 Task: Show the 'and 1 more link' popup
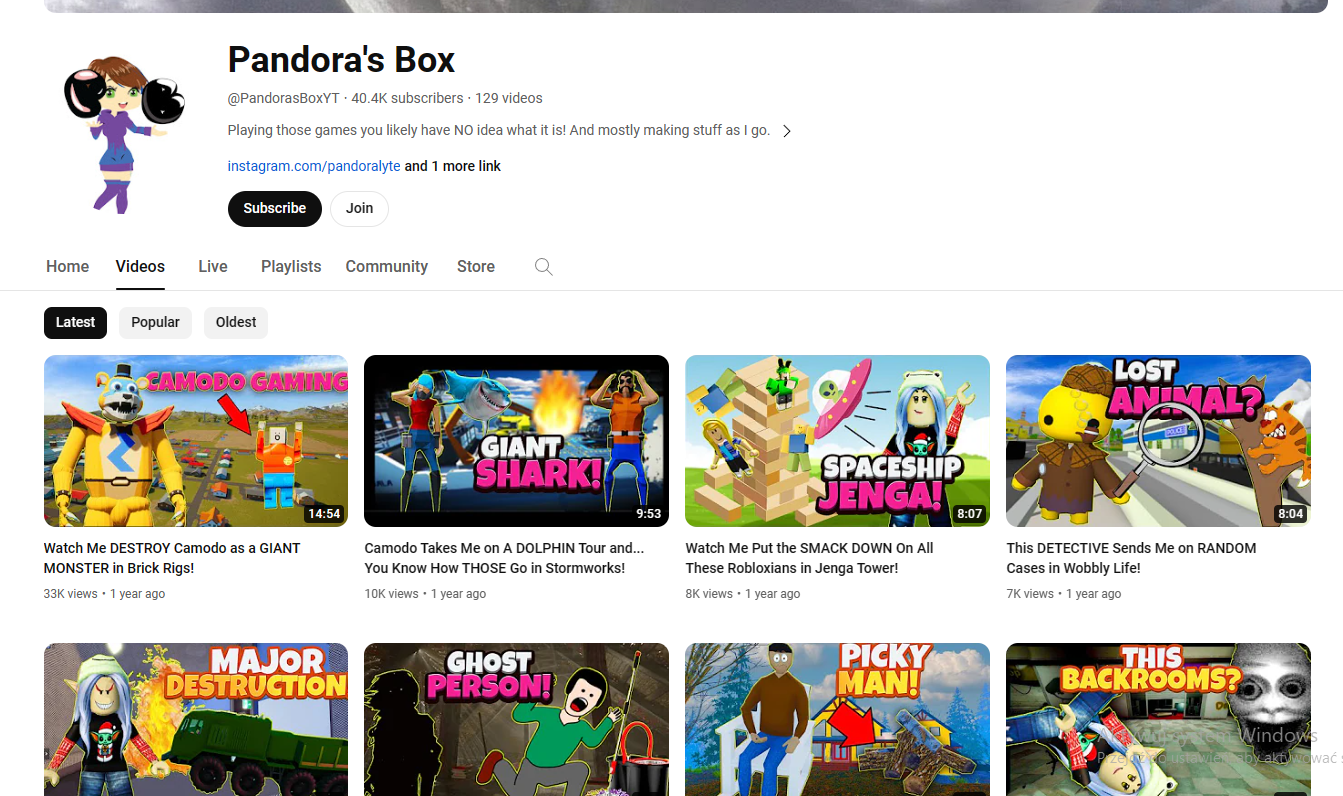453,166
